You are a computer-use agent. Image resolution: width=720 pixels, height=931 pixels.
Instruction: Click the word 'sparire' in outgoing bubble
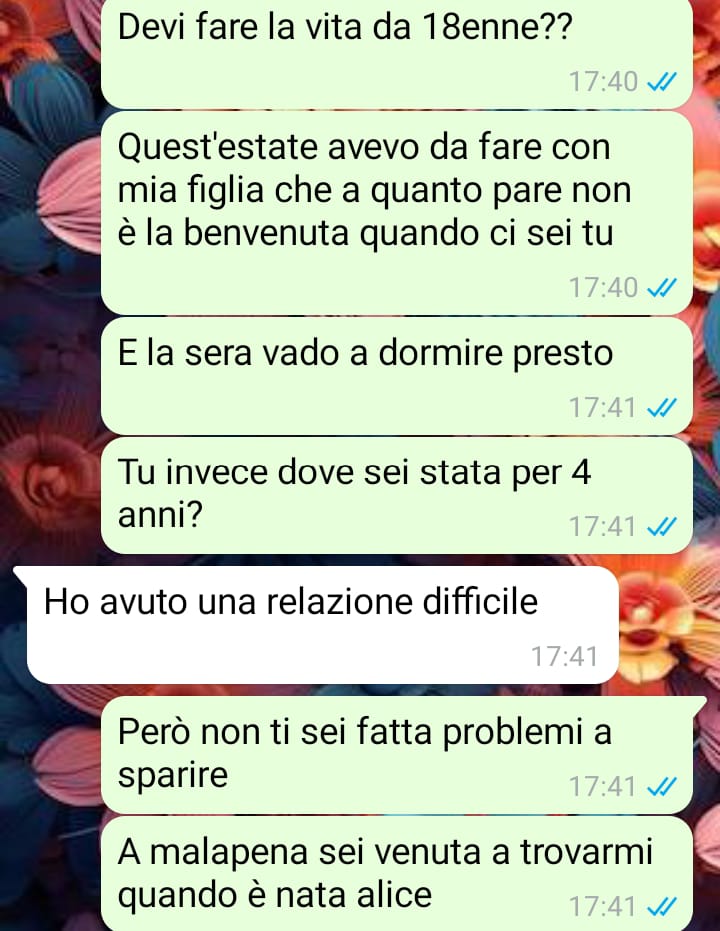173,775
